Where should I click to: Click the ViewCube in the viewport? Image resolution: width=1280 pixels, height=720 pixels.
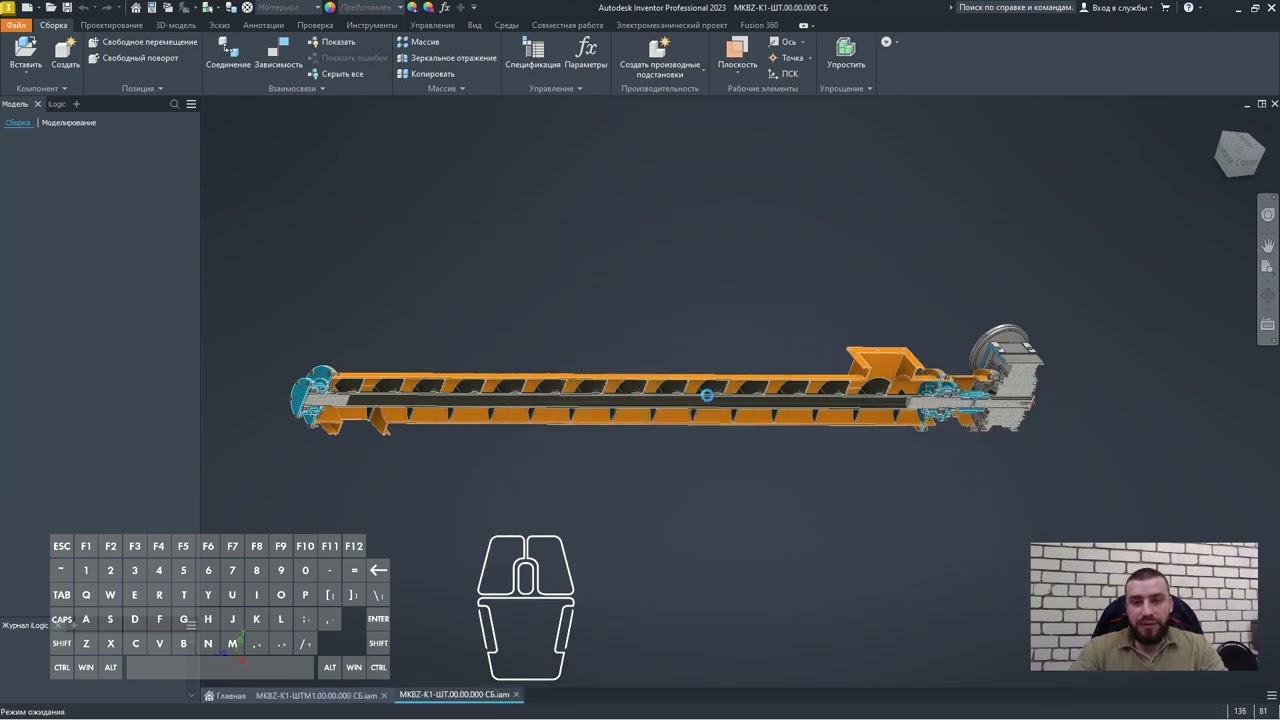(1239, 153)
